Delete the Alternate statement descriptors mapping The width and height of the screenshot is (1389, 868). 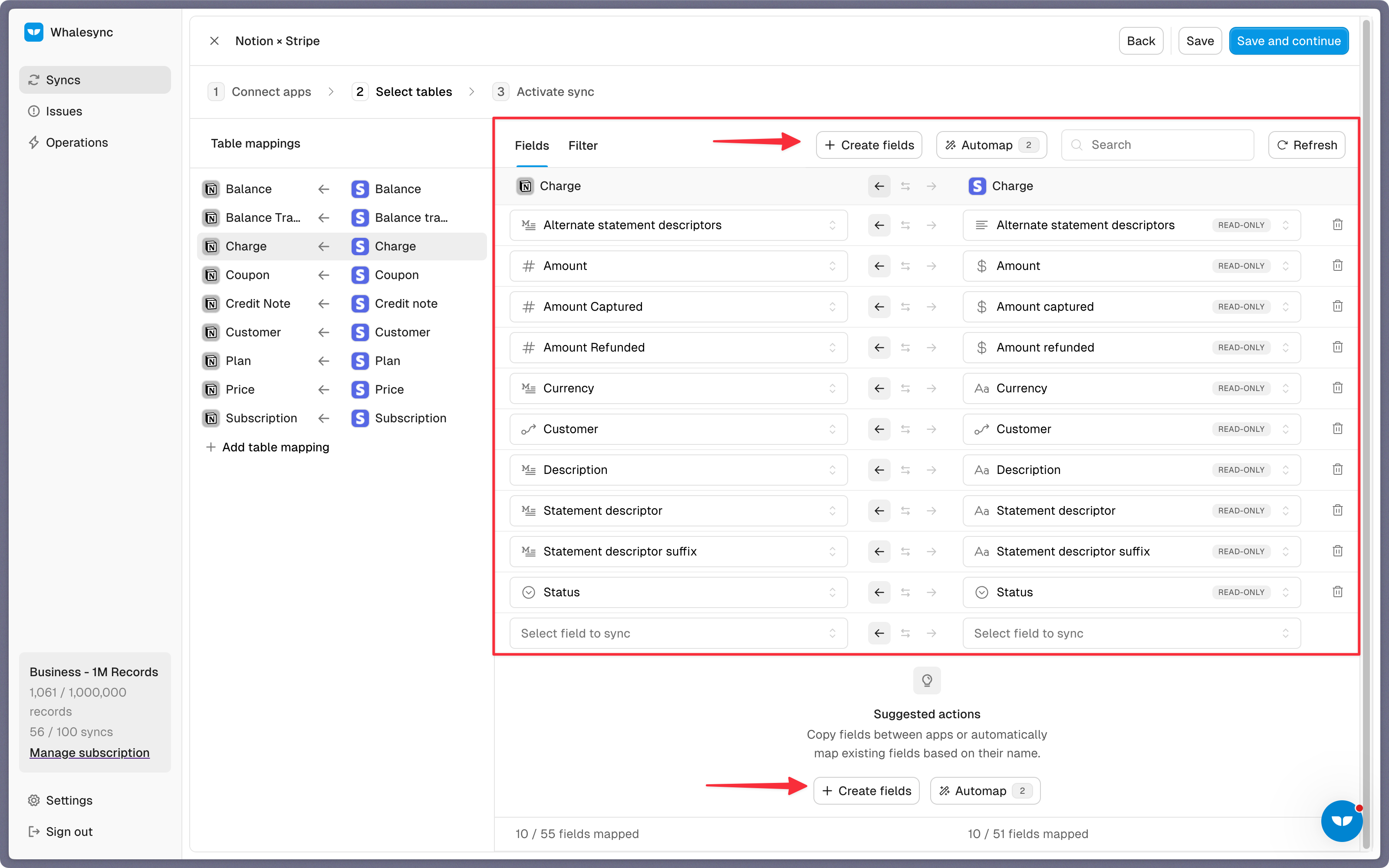tap(1337, 225)
